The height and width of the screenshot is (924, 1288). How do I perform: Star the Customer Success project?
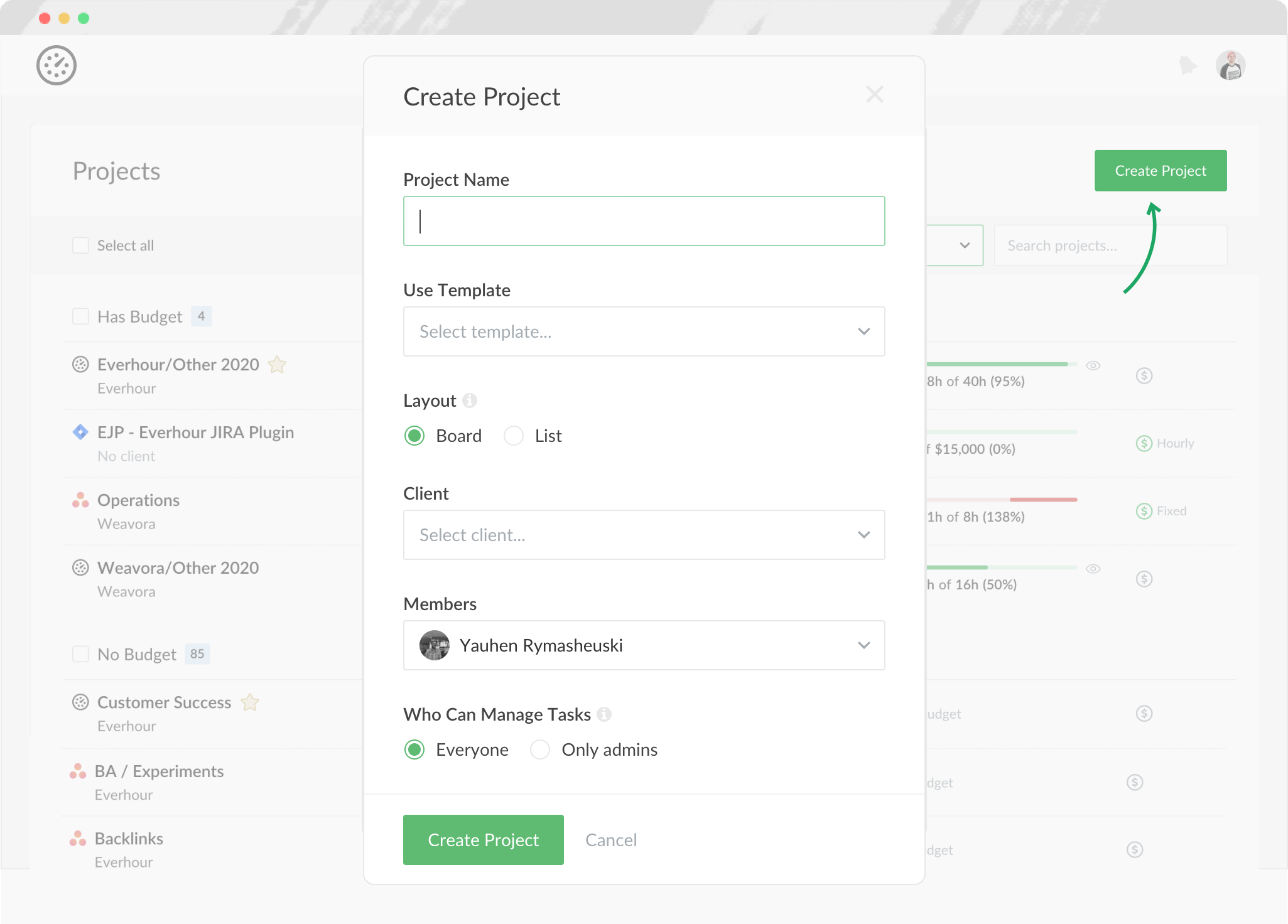[249, 702]
